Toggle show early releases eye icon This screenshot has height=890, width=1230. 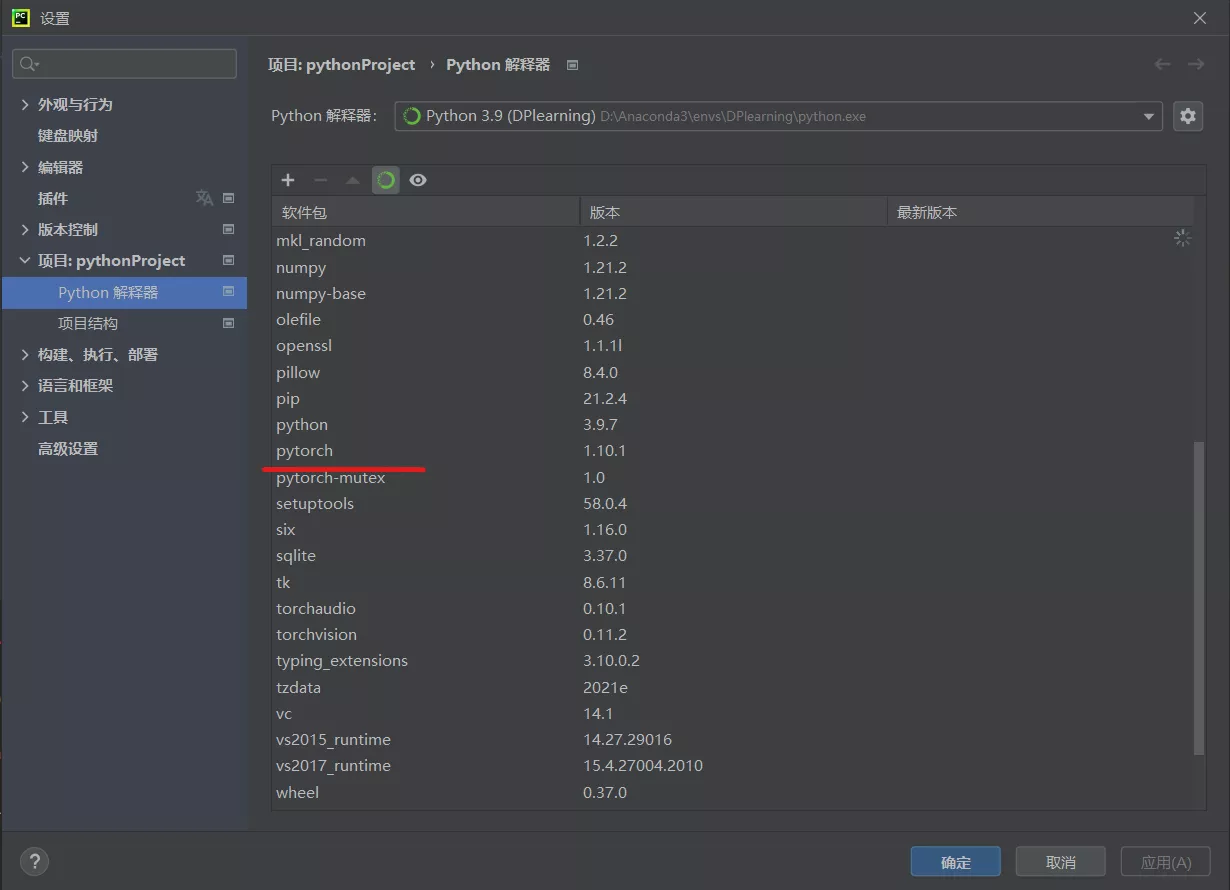pyautogui.click(x=418, y=180)
